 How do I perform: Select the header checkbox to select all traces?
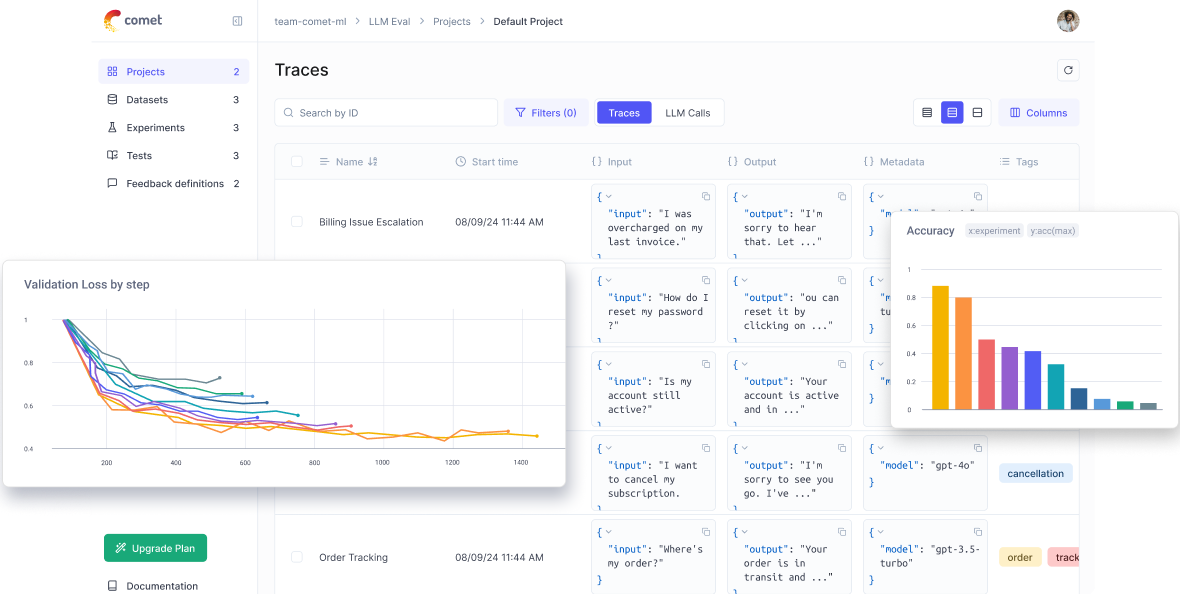tap(296, 161)
